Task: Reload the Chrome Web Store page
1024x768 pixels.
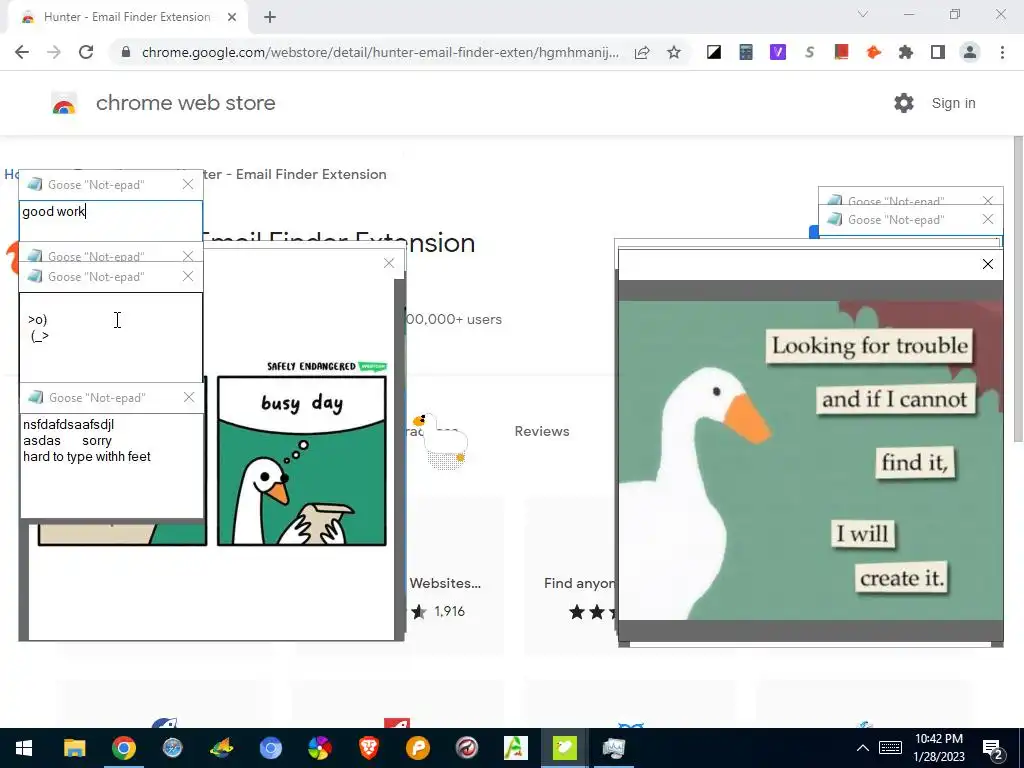Action: pyautogui.click(x=86, y=52)
